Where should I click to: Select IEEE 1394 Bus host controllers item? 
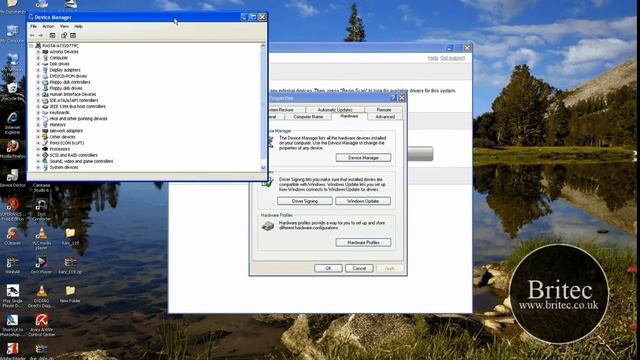(78, 107)
